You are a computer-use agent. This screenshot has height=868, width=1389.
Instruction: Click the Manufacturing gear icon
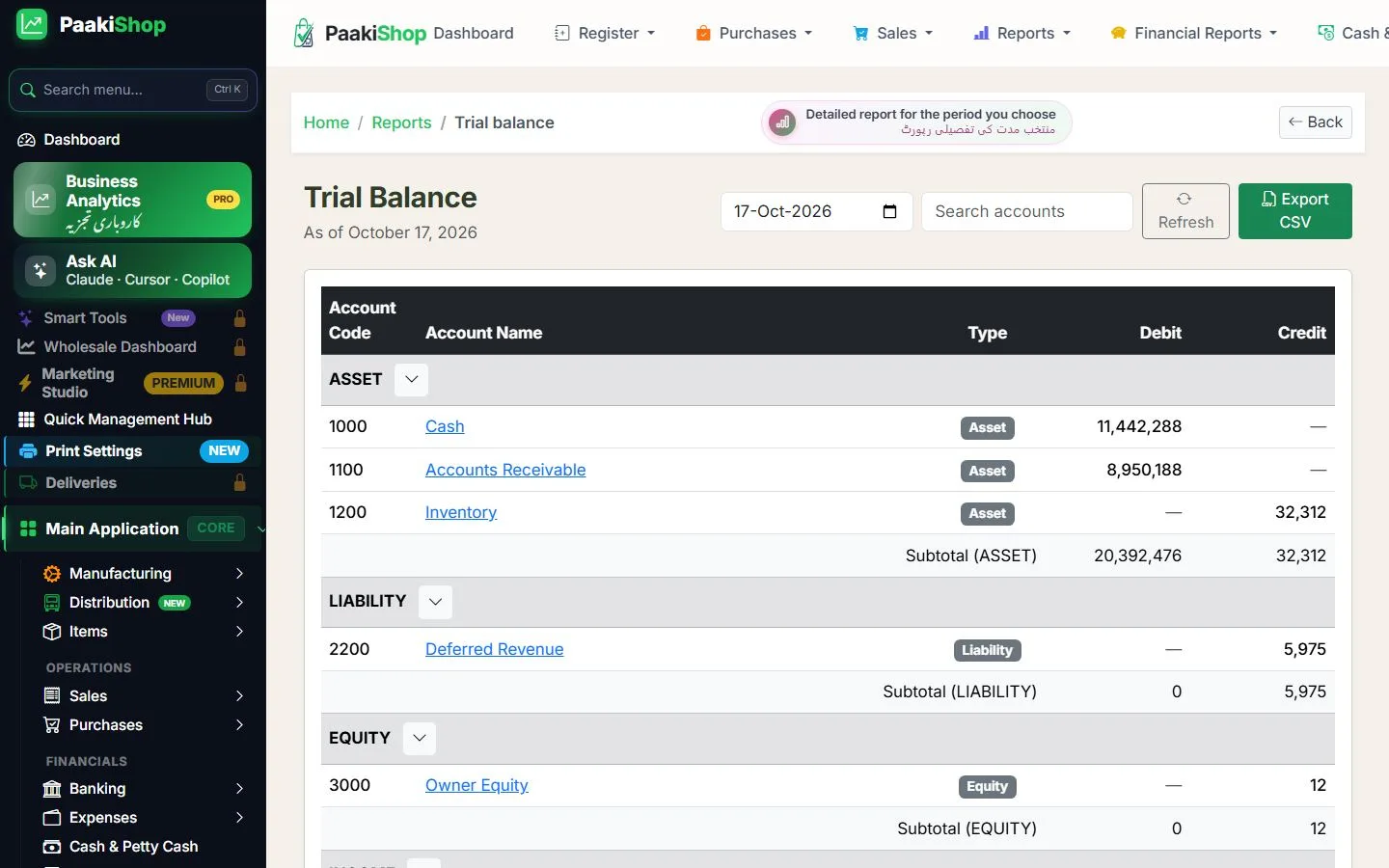tap(52, 574)
